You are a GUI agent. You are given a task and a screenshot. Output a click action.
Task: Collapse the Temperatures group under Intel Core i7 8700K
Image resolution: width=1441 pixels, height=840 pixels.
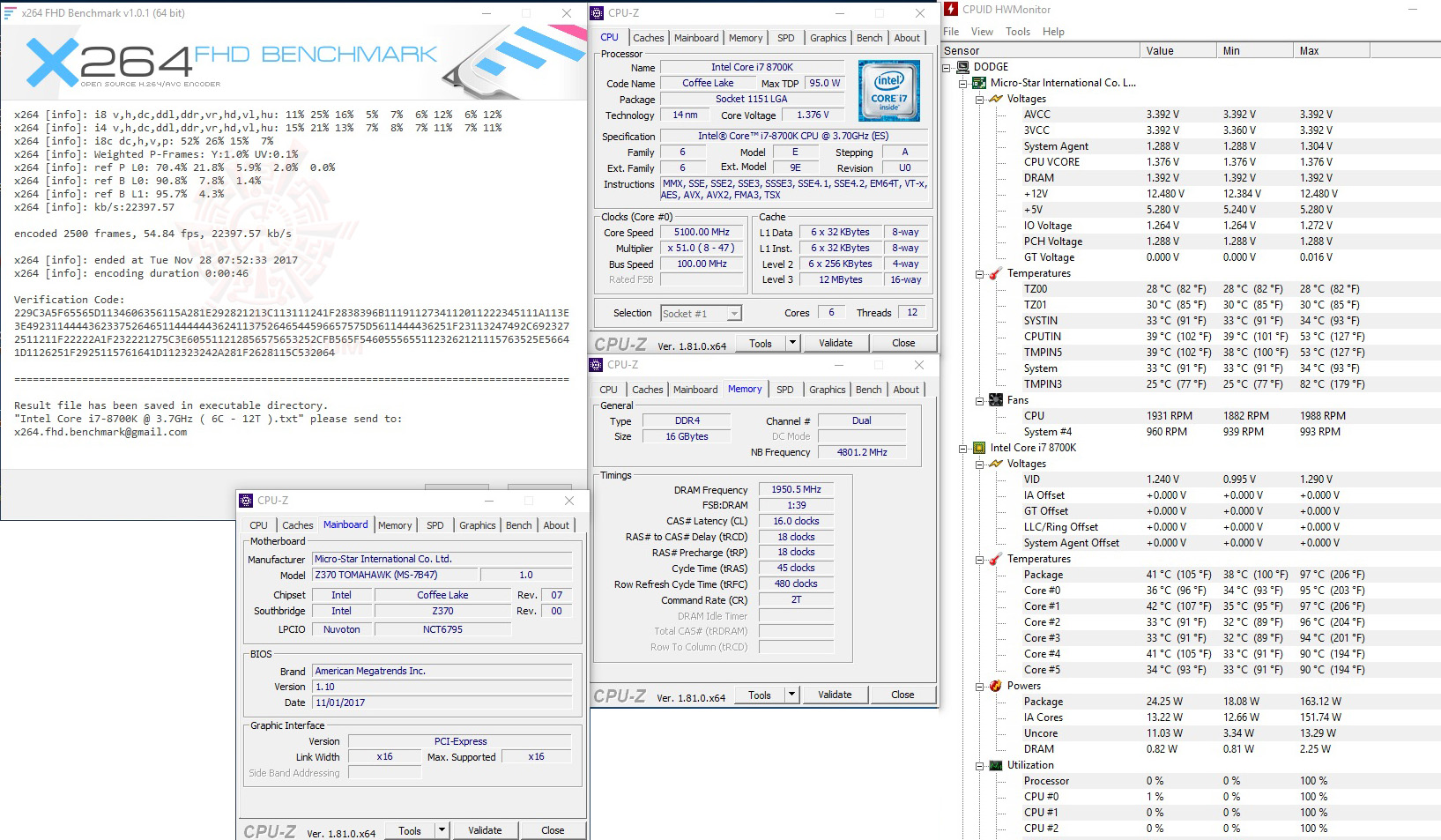pos(979,559)
